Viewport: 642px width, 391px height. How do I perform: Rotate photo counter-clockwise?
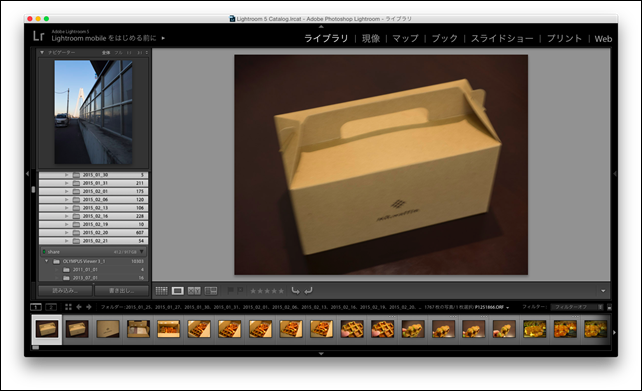click(295, 291)
